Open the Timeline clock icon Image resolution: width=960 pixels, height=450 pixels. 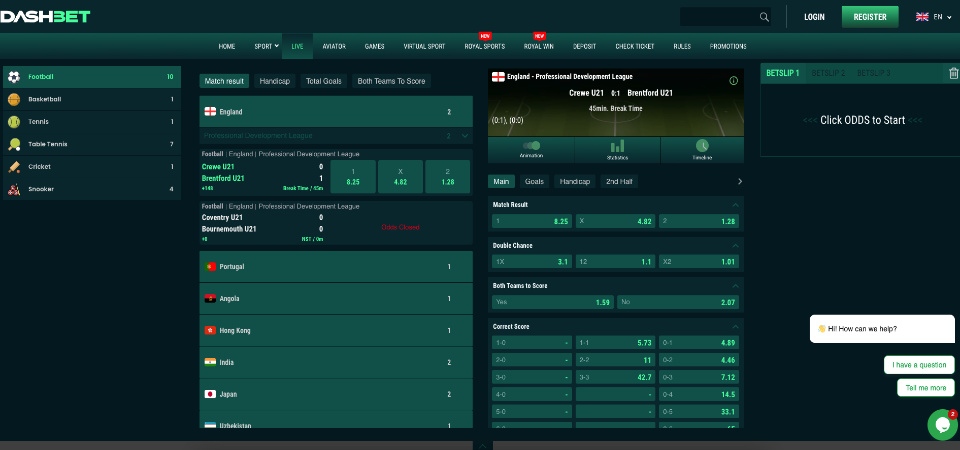tap(702, 146)
